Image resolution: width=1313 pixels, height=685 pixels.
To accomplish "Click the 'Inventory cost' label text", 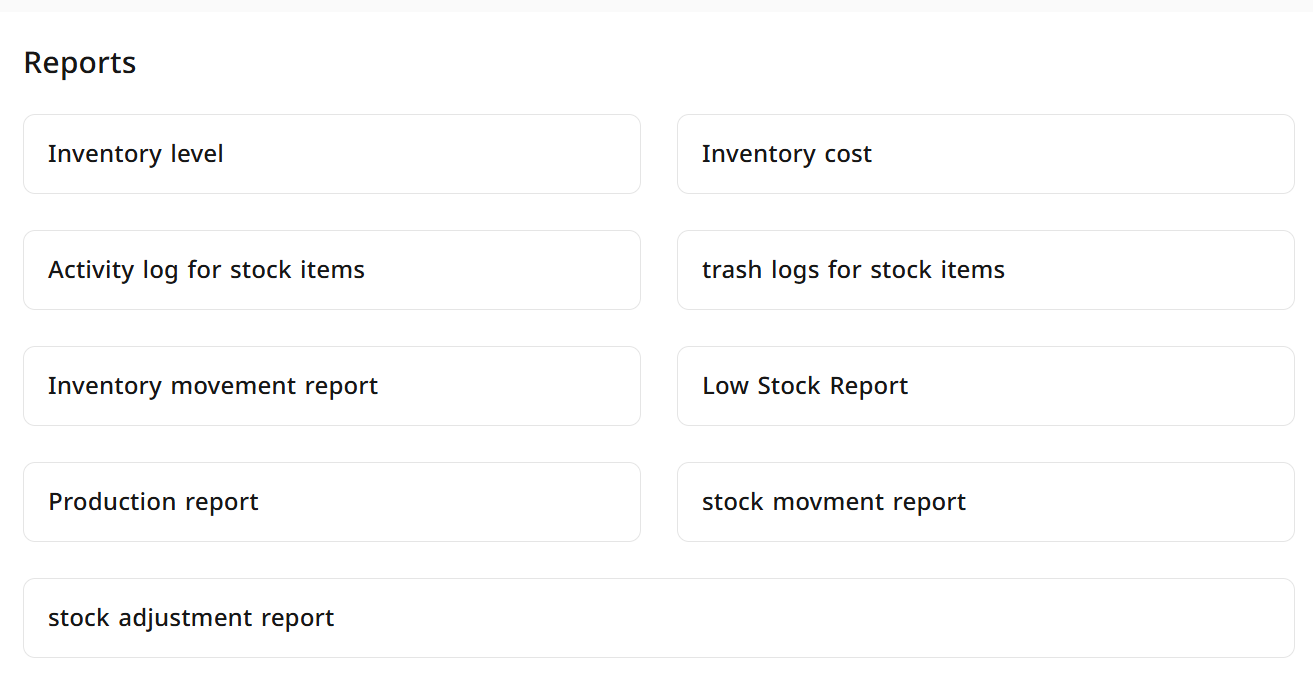I will (x=787, y=154).
